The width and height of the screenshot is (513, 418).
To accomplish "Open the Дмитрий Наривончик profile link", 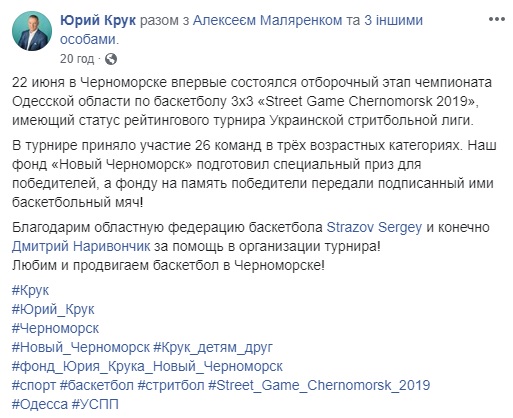I will [81, 246].
